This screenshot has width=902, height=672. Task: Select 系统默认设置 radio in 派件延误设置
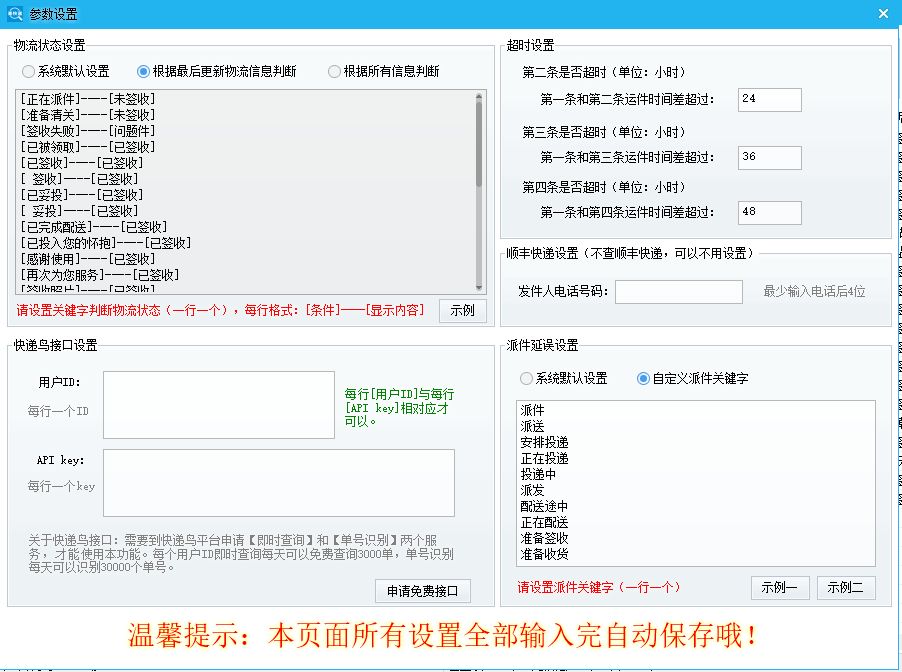[564, 379]
